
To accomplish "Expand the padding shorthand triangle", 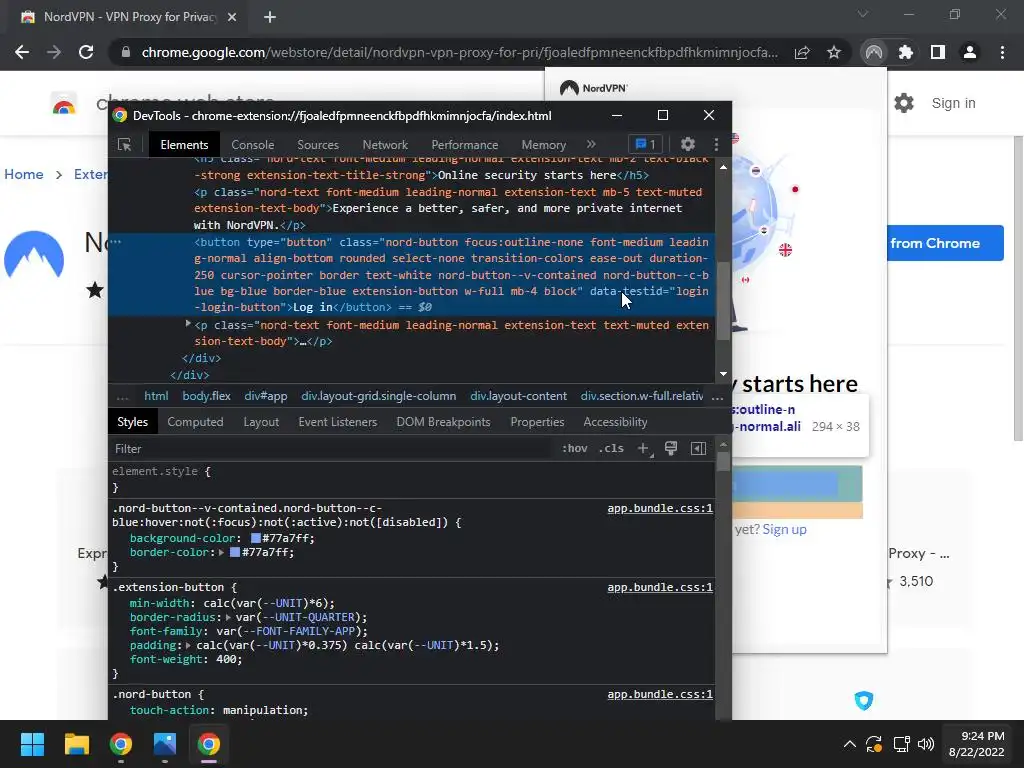I will pyautogui.click(x=188, y=645).
